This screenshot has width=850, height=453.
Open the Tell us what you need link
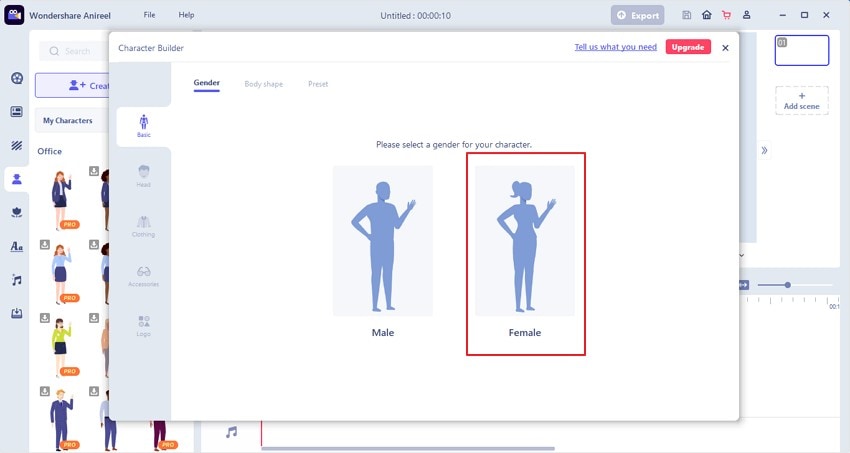(615, 47)
